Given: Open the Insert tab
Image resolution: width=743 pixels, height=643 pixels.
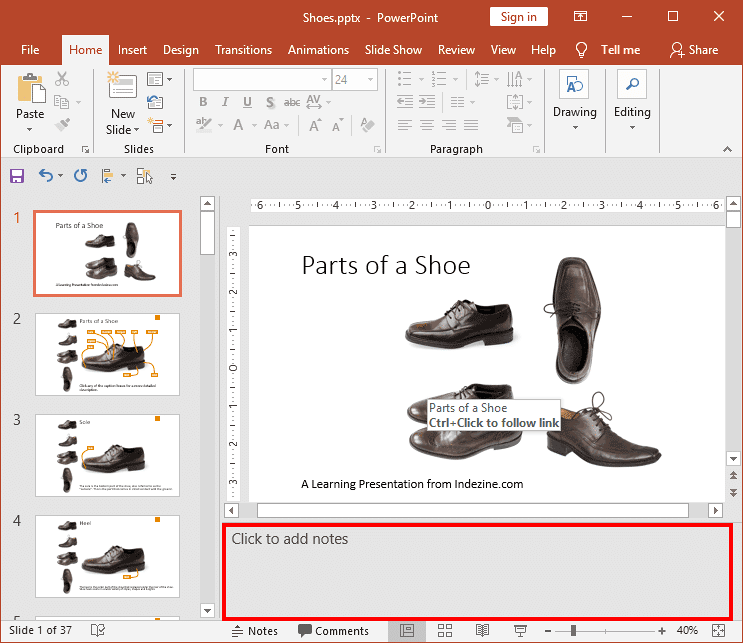Looking at the screenshot, I should 132,50.
